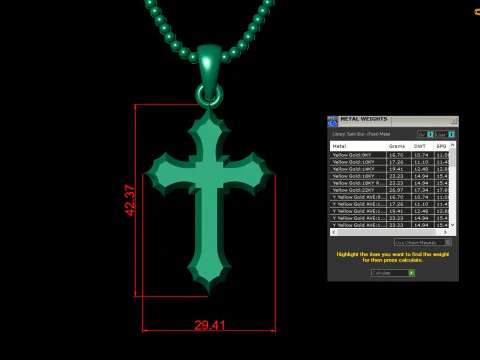The height and width of the screenshot is (360, 480).
Task: Select the Yellow Gold:9KY row
Action: click(x=389, y=155)
